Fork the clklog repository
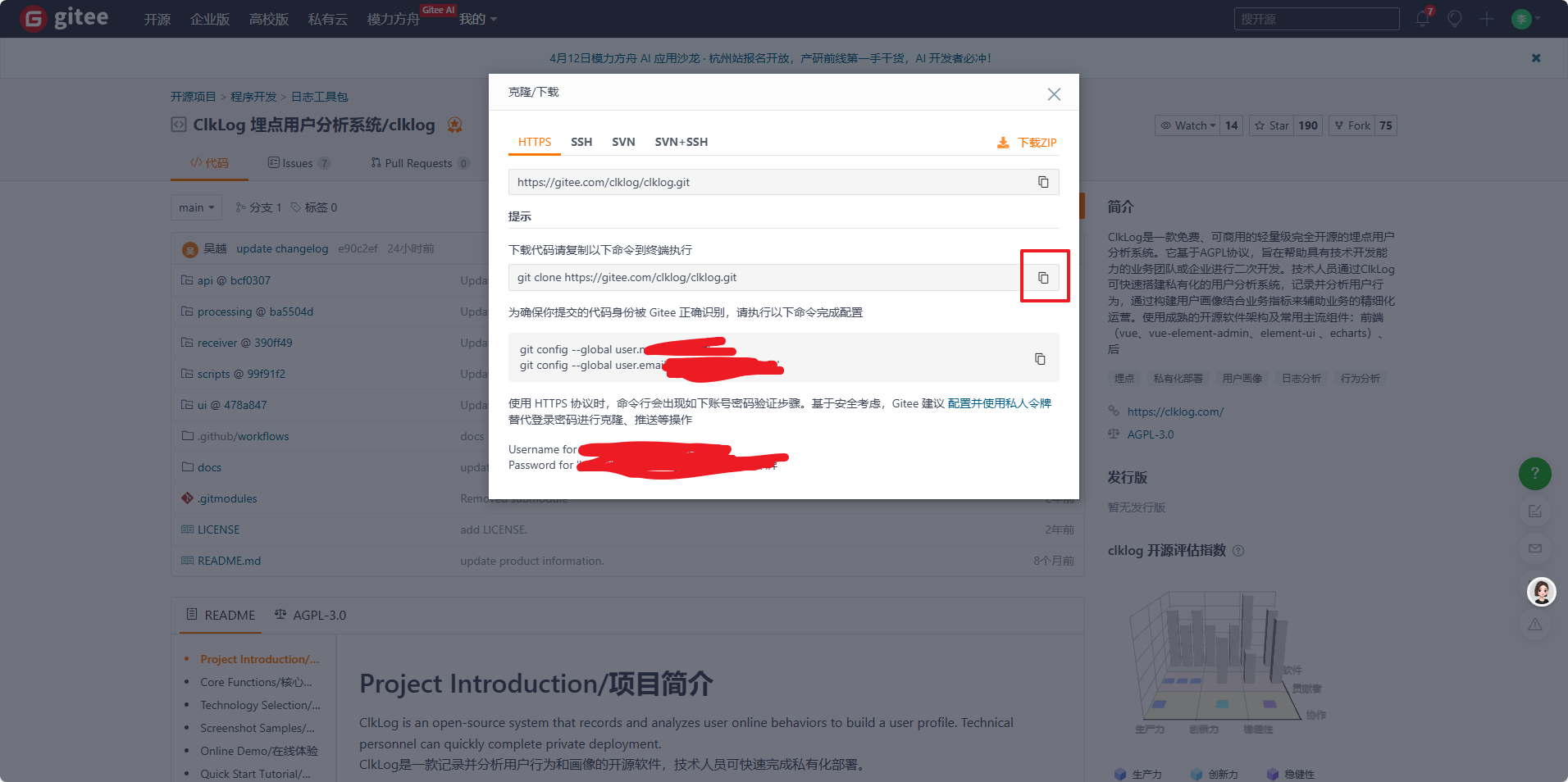The width and height of the screenshot is (1568, 782). click(x=1351, y=125)
